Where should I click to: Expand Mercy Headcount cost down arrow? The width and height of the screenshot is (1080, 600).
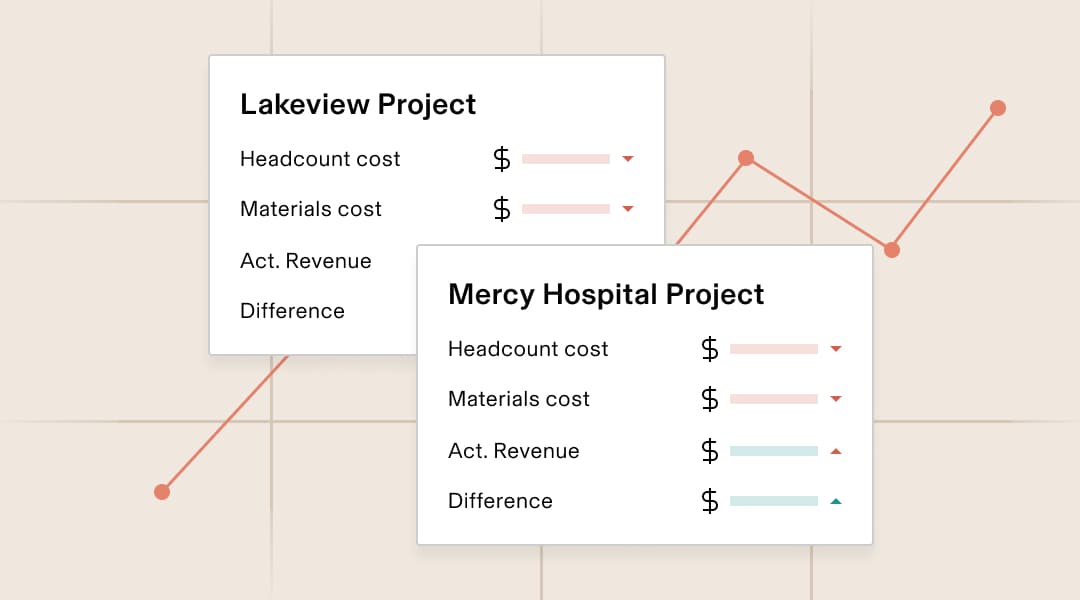click(837, 349)
